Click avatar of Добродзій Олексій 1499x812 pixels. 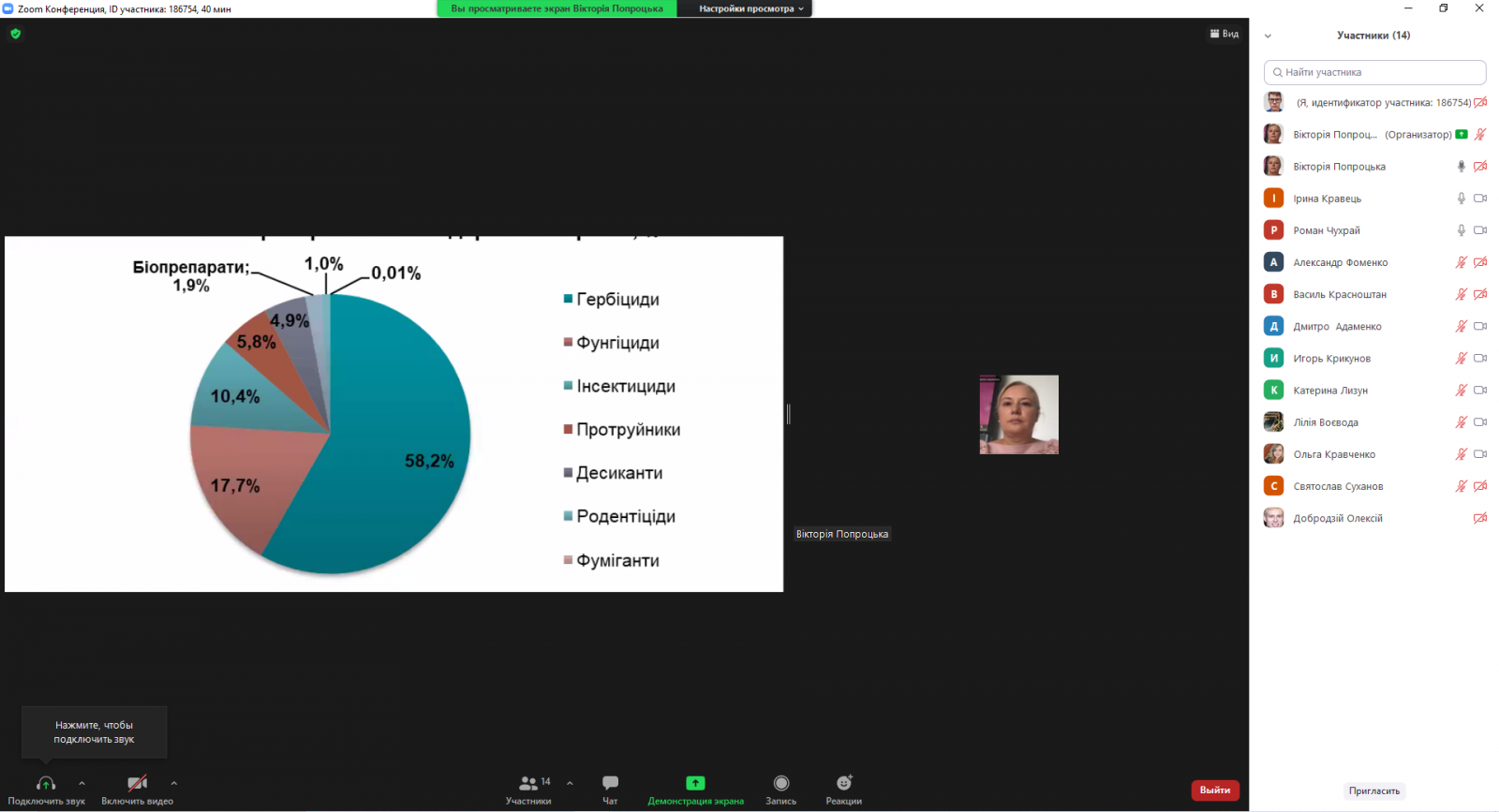click(x=1273, y=518)
